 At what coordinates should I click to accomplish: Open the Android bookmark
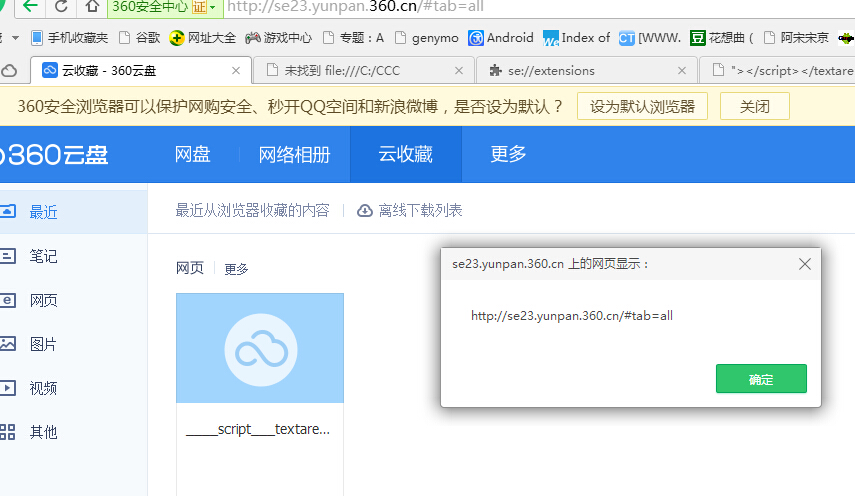coord(501,38)
